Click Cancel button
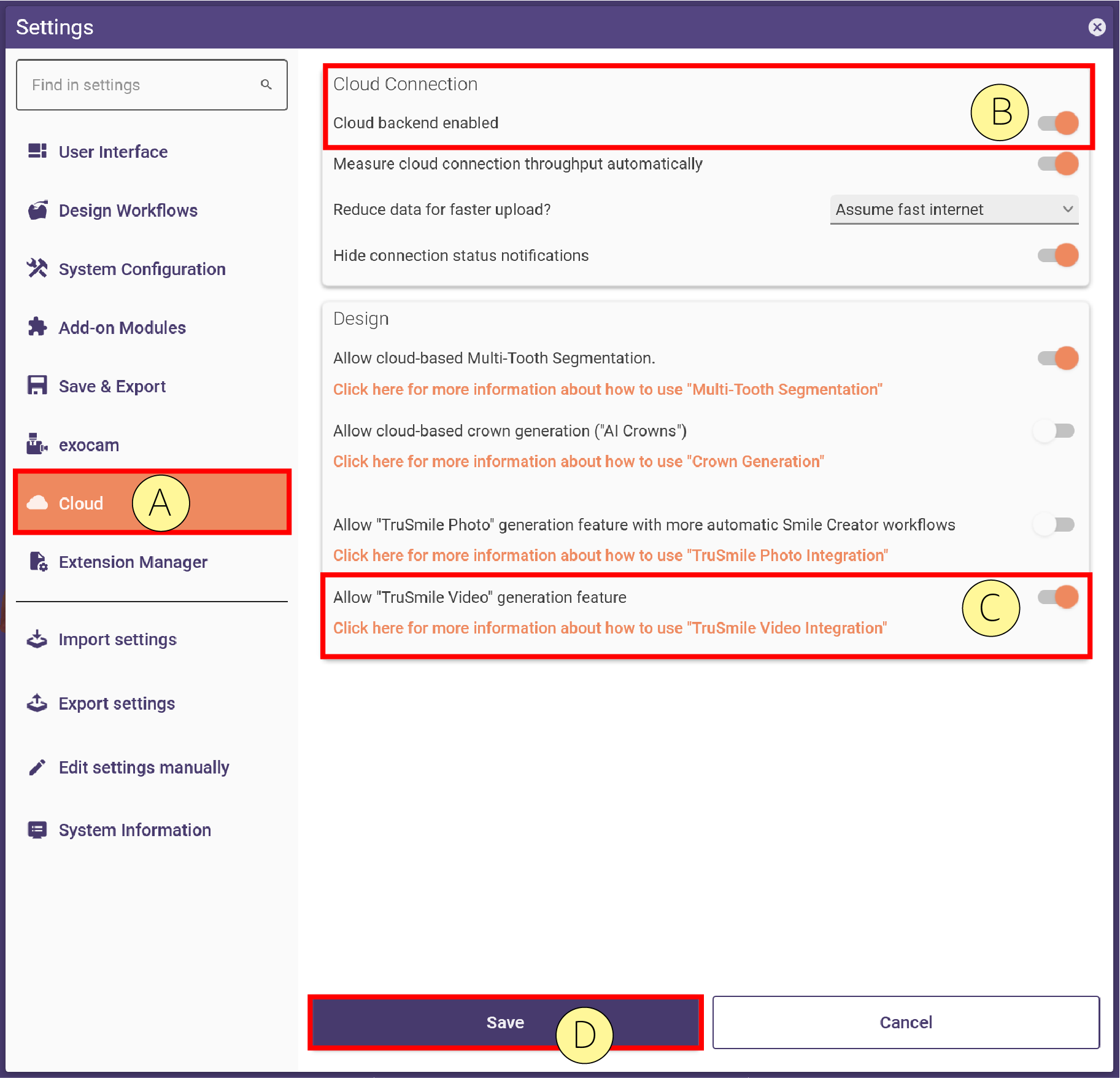1120x1078 pixels. (906, 1022)
